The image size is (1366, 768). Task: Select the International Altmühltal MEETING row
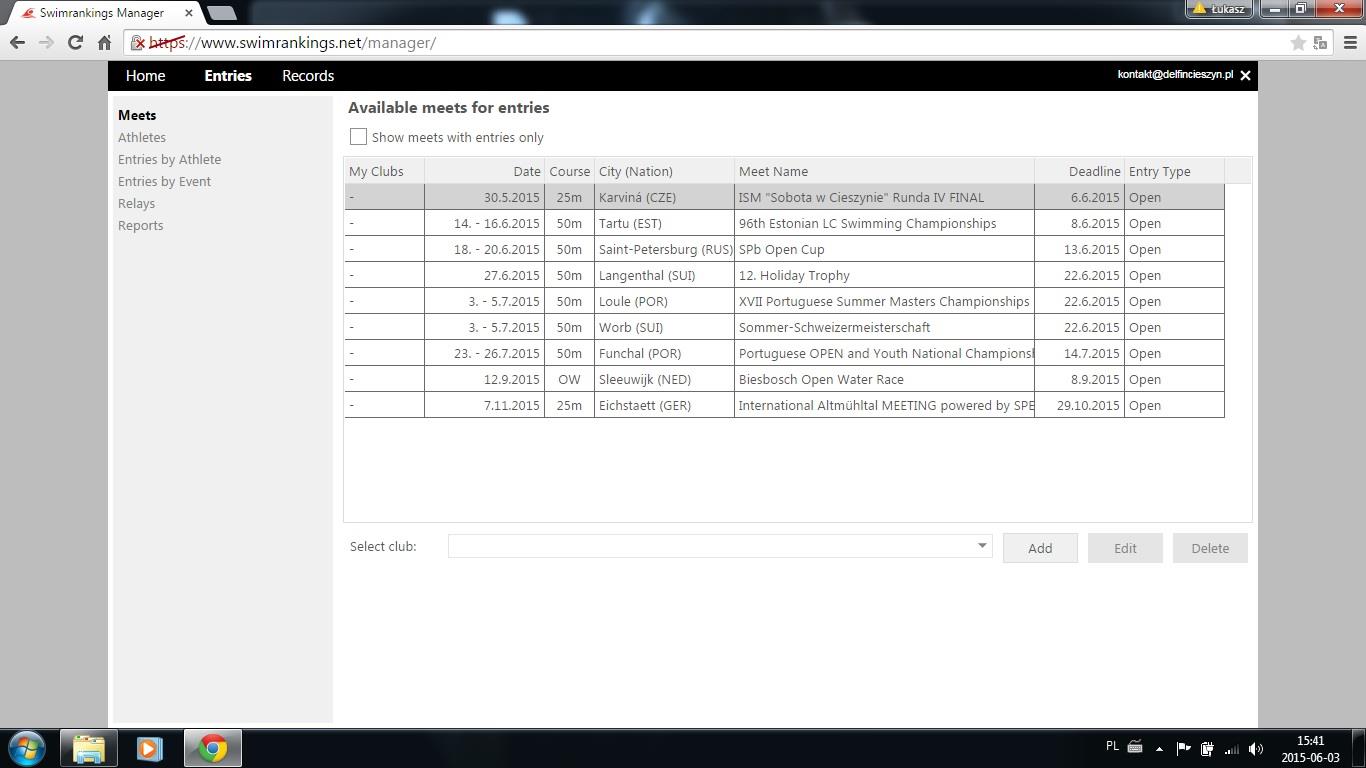click(784, 405)
